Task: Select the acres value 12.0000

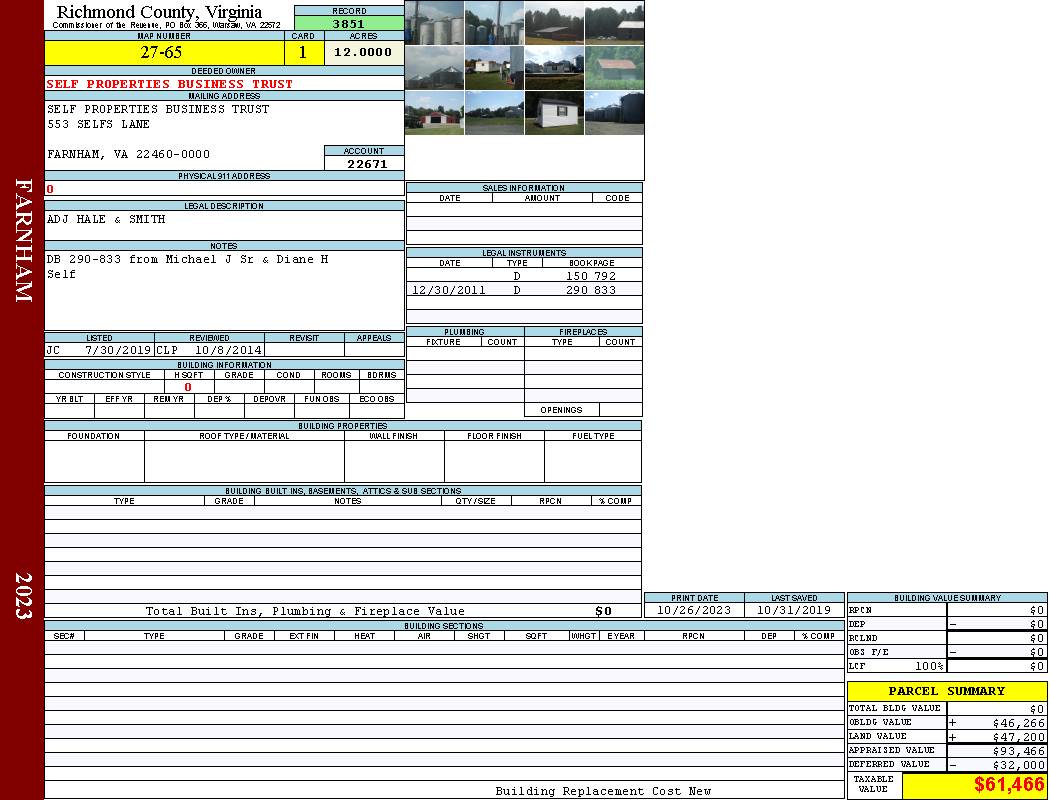Action: [x=364, y=53]
